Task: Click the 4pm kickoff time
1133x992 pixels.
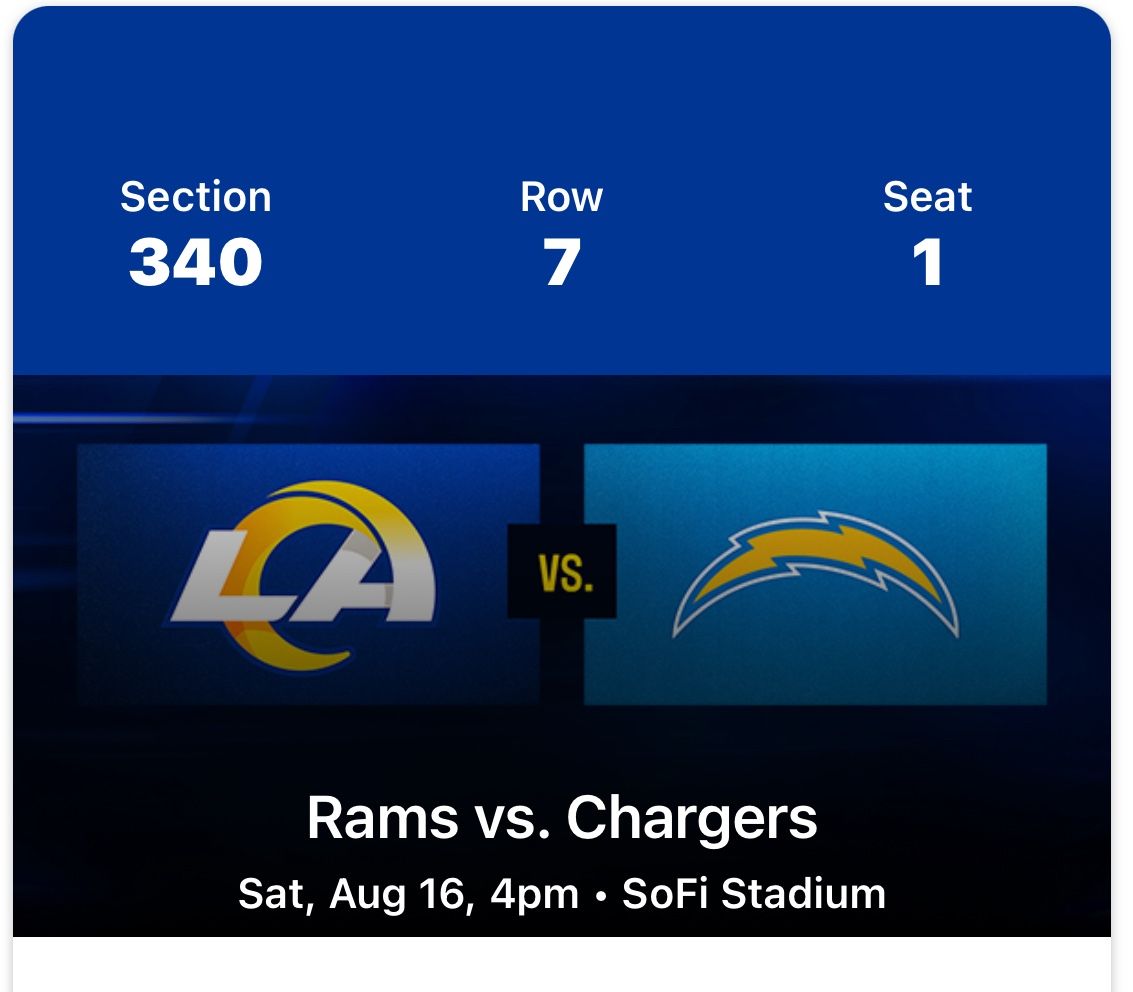Action: [x=534, y=893]
